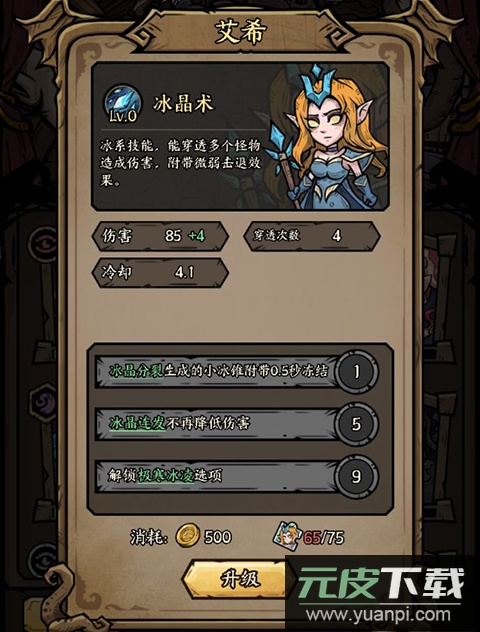480x632 pixels.
Task: Open the www.yuanpi.com watermark link
Action: [x=378, y=615]
